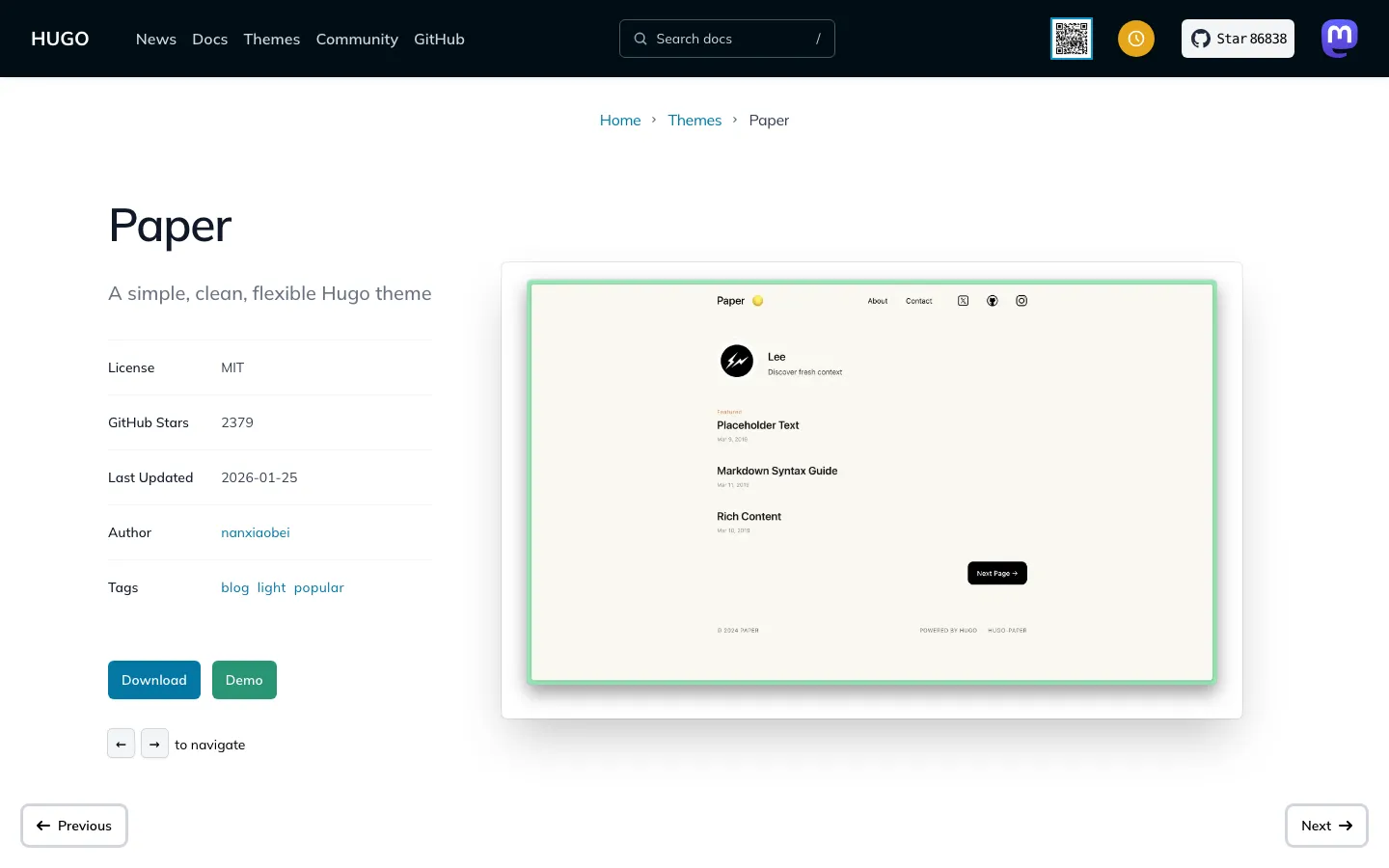Open the Community menu item
The width and height of the screenshot is (1389, 868).
click(x=357, y=39)
